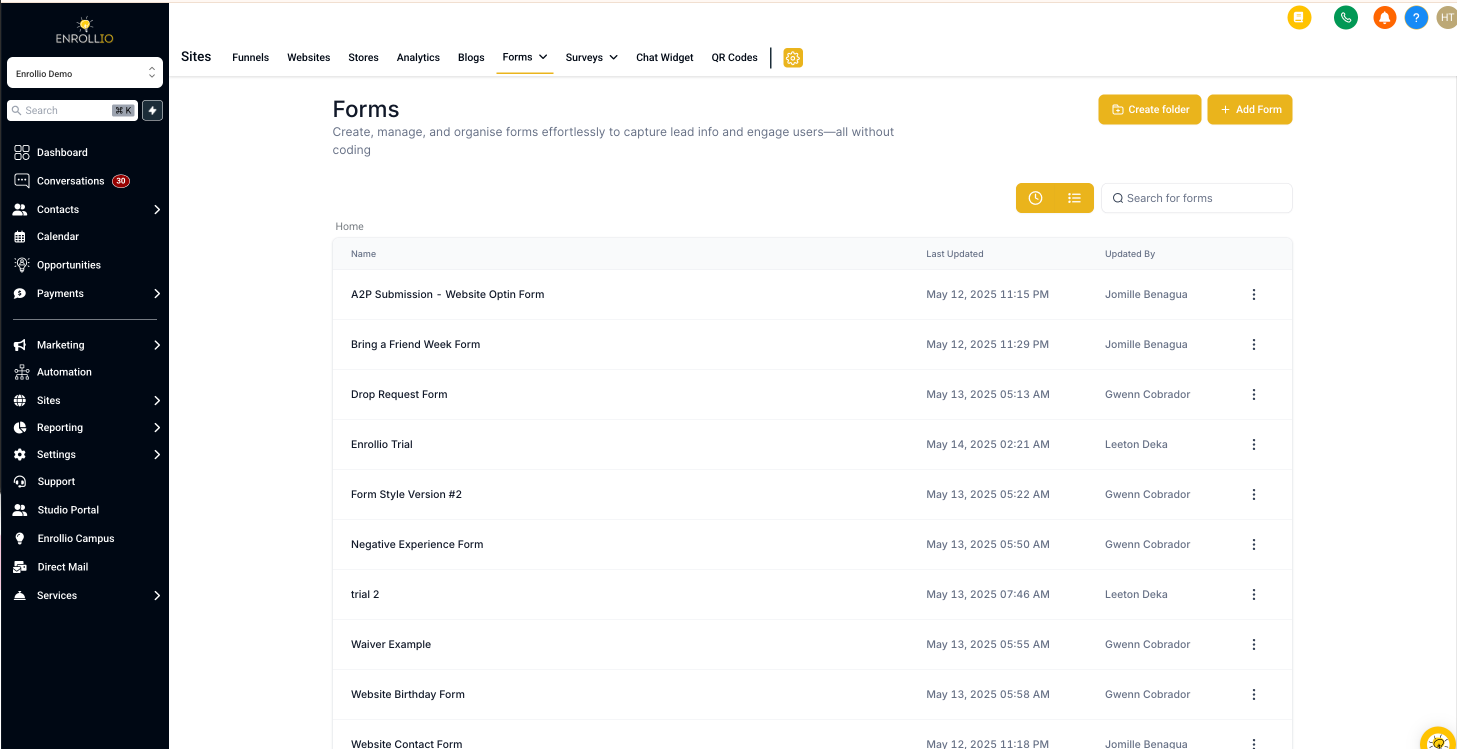The width and height of the screenshot is (1457, 749).
Task: Open Sites settings gear icon
Action: tap(793, 58)
